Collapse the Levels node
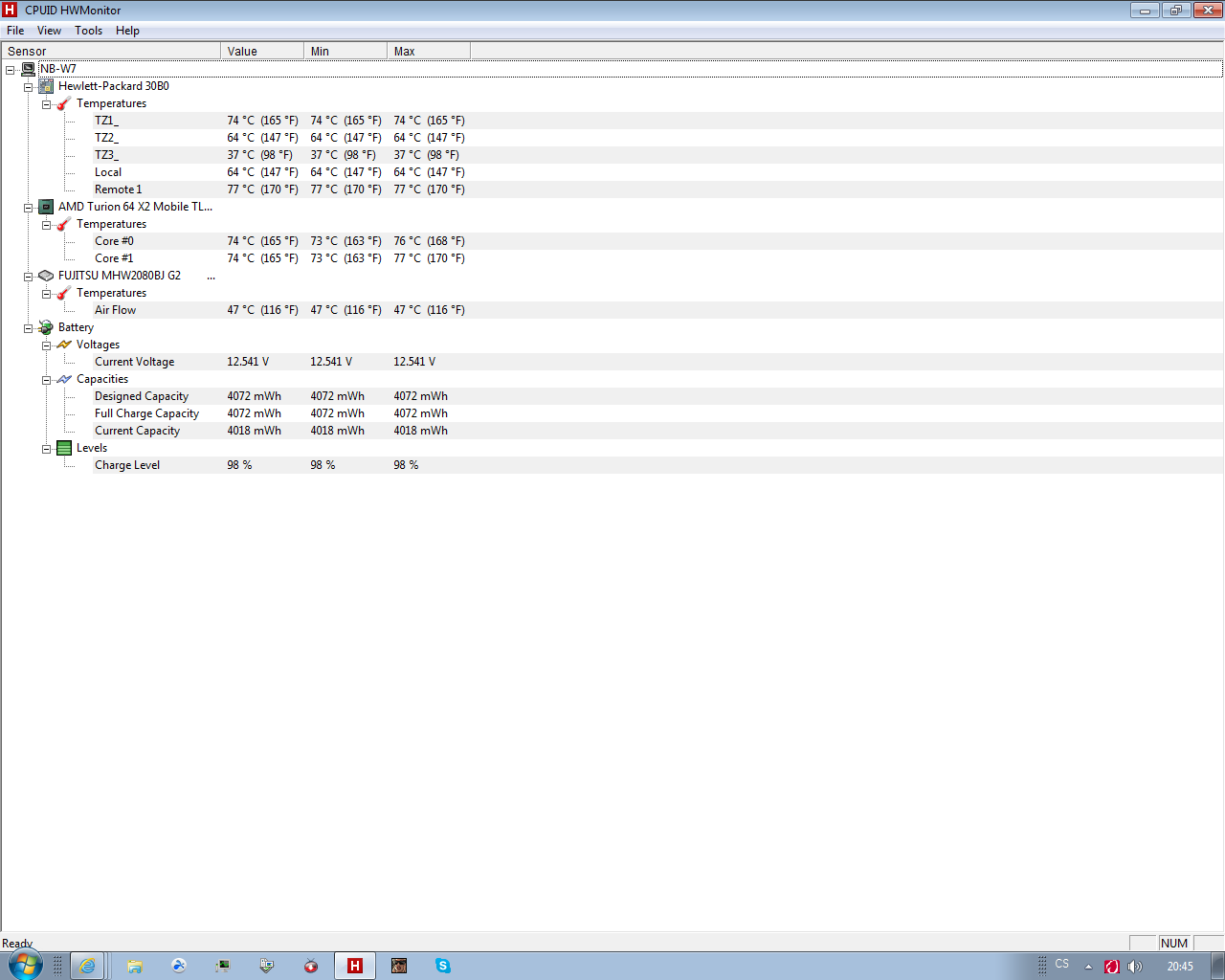1225x980 pixels. (46, 449)
